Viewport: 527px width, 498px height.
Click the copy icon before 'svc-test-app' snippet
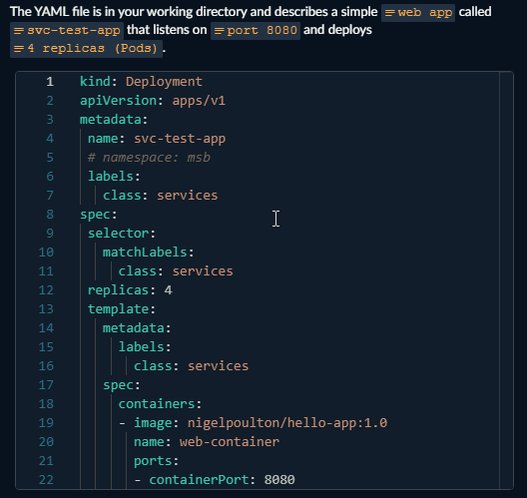(19, 31)
